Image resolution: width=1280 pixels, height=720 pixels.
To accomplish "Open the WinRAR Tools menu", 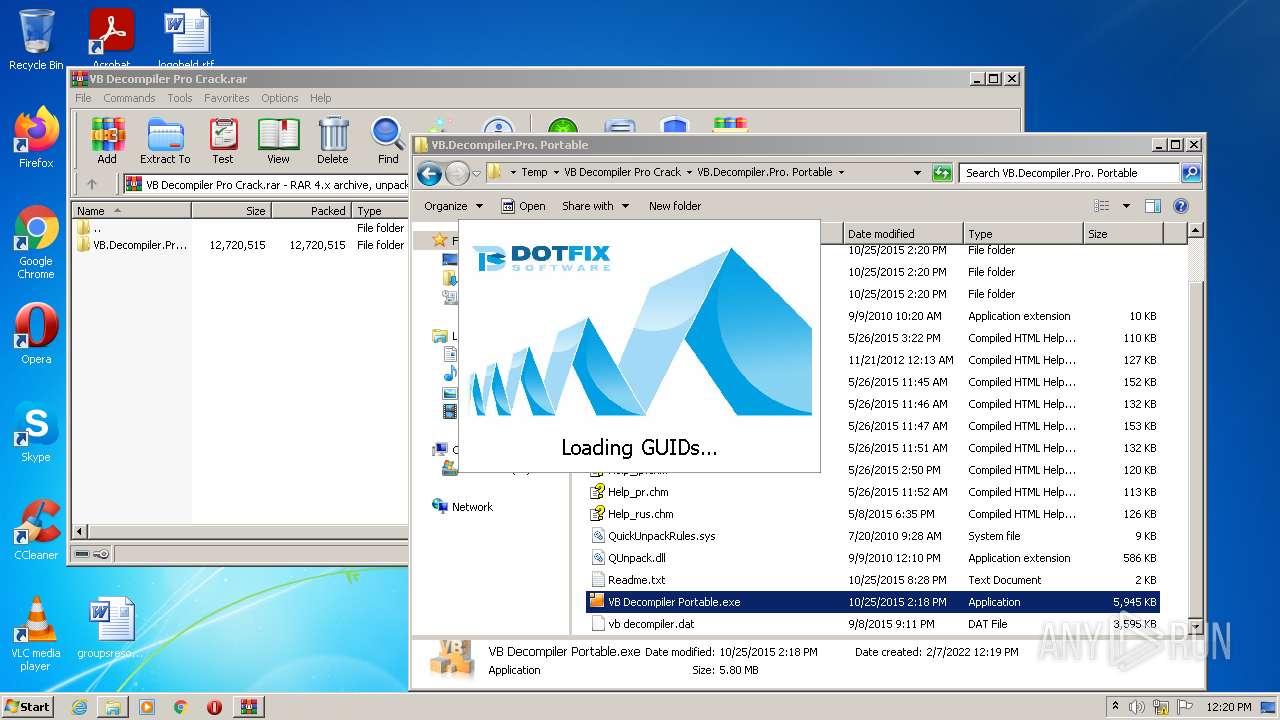I will point(180,98).
